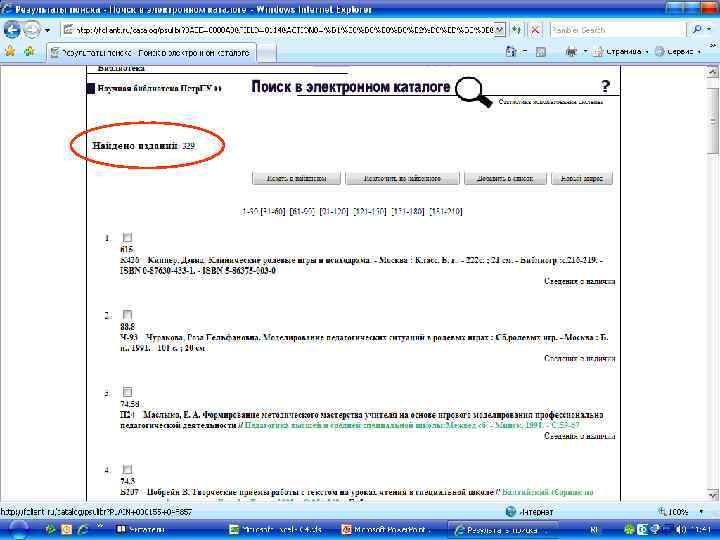Tick the checkbox for result 3
Viewport: 720px width, 540px height.
pos(127,392)
